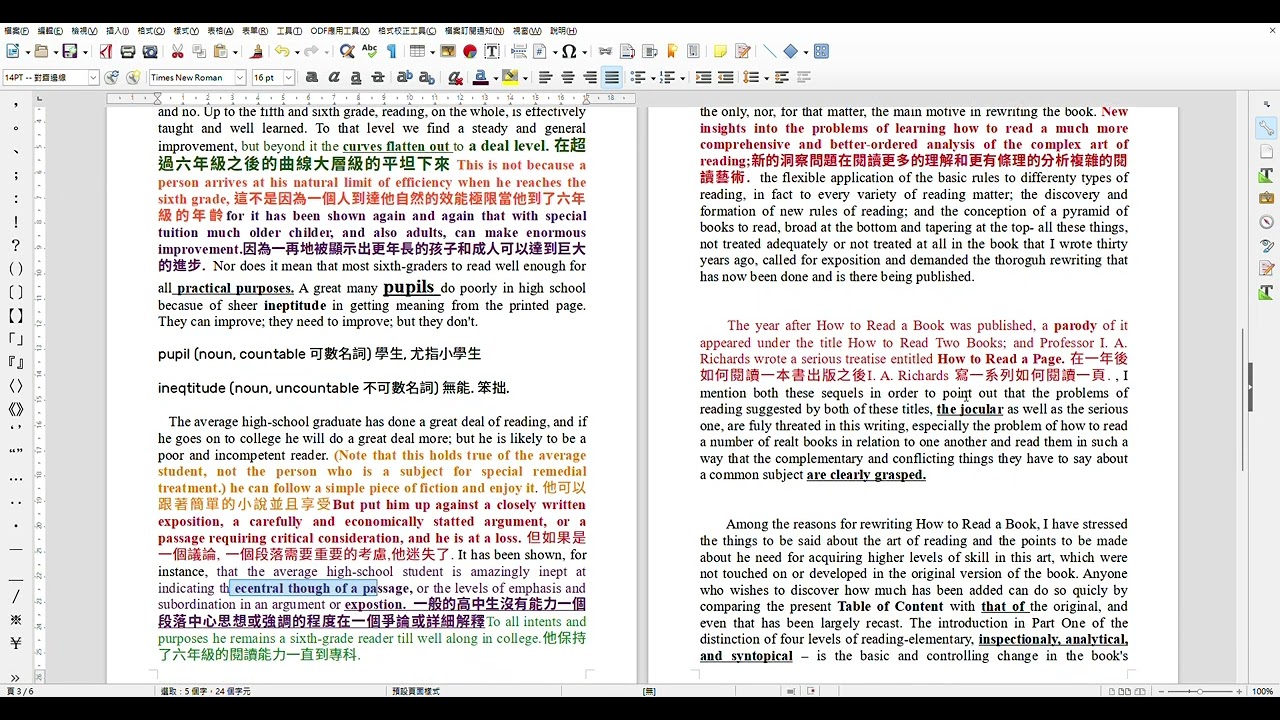Open the 檔案 (File) menu
1280x720 pixels.
[x=16, y=31]
